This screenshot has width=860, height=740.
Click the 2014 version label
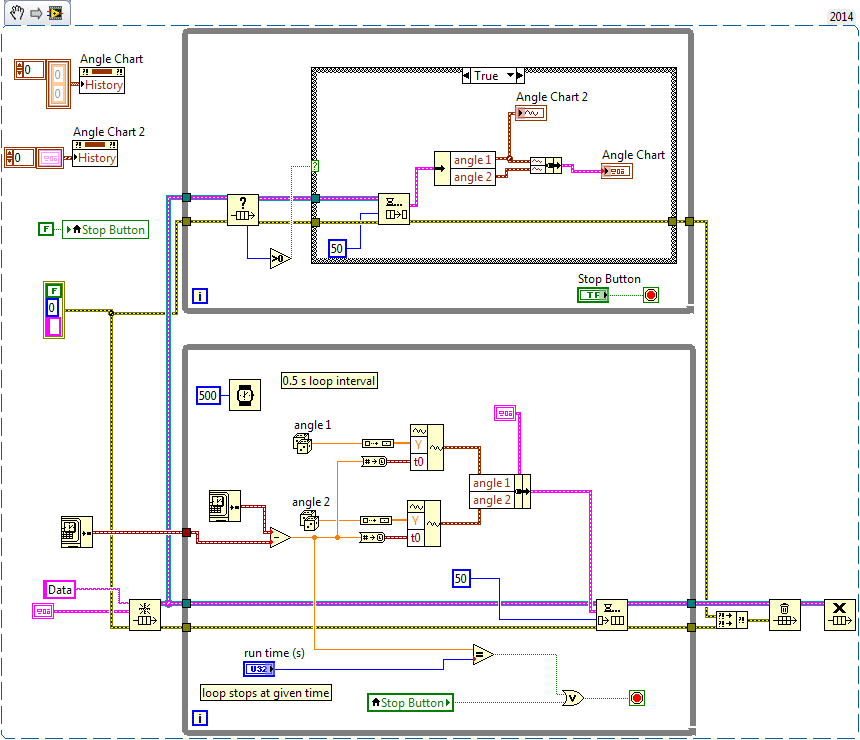pyautogui.click(x=841, y=17)
